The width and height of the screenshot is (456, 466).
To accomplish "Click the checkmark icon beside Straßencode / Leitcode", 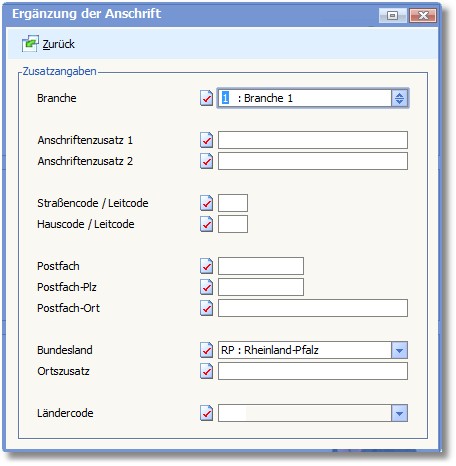I will [206, 203].
